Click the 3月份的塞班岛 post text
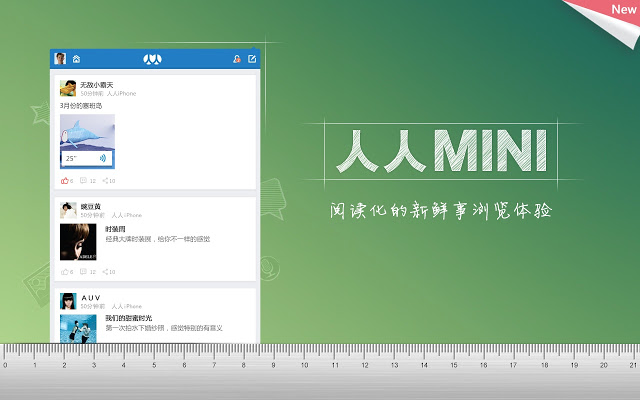 (81, 106)
